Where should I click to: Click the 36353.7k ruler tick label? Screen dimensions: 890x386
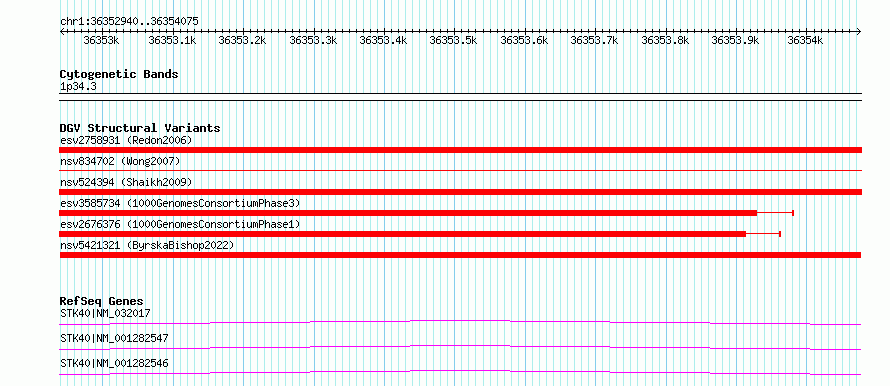pyautogui.click(x=594, y=40)
